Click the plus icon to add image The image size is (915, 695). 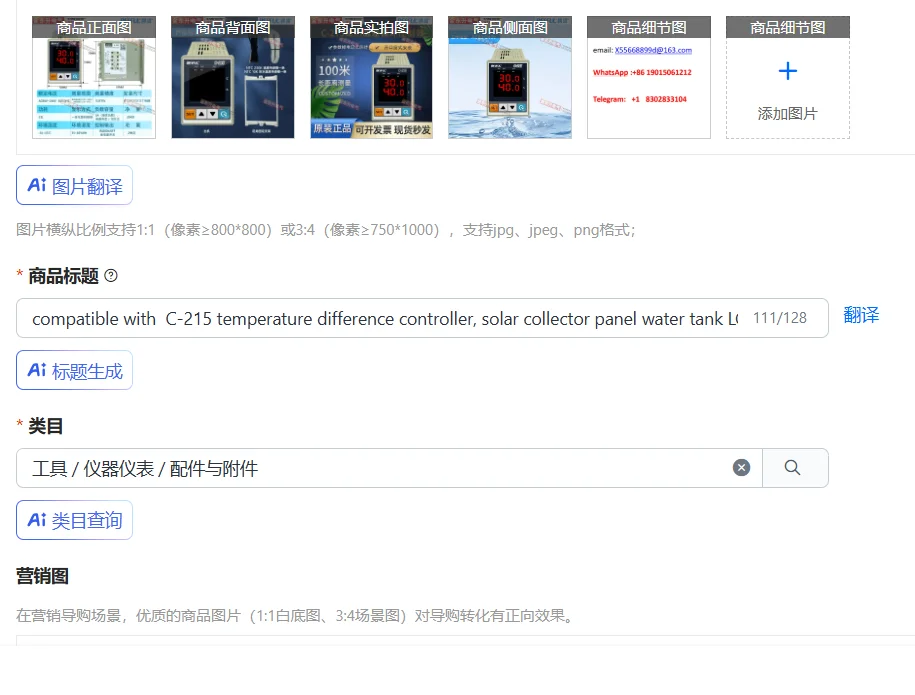point(788,71)
